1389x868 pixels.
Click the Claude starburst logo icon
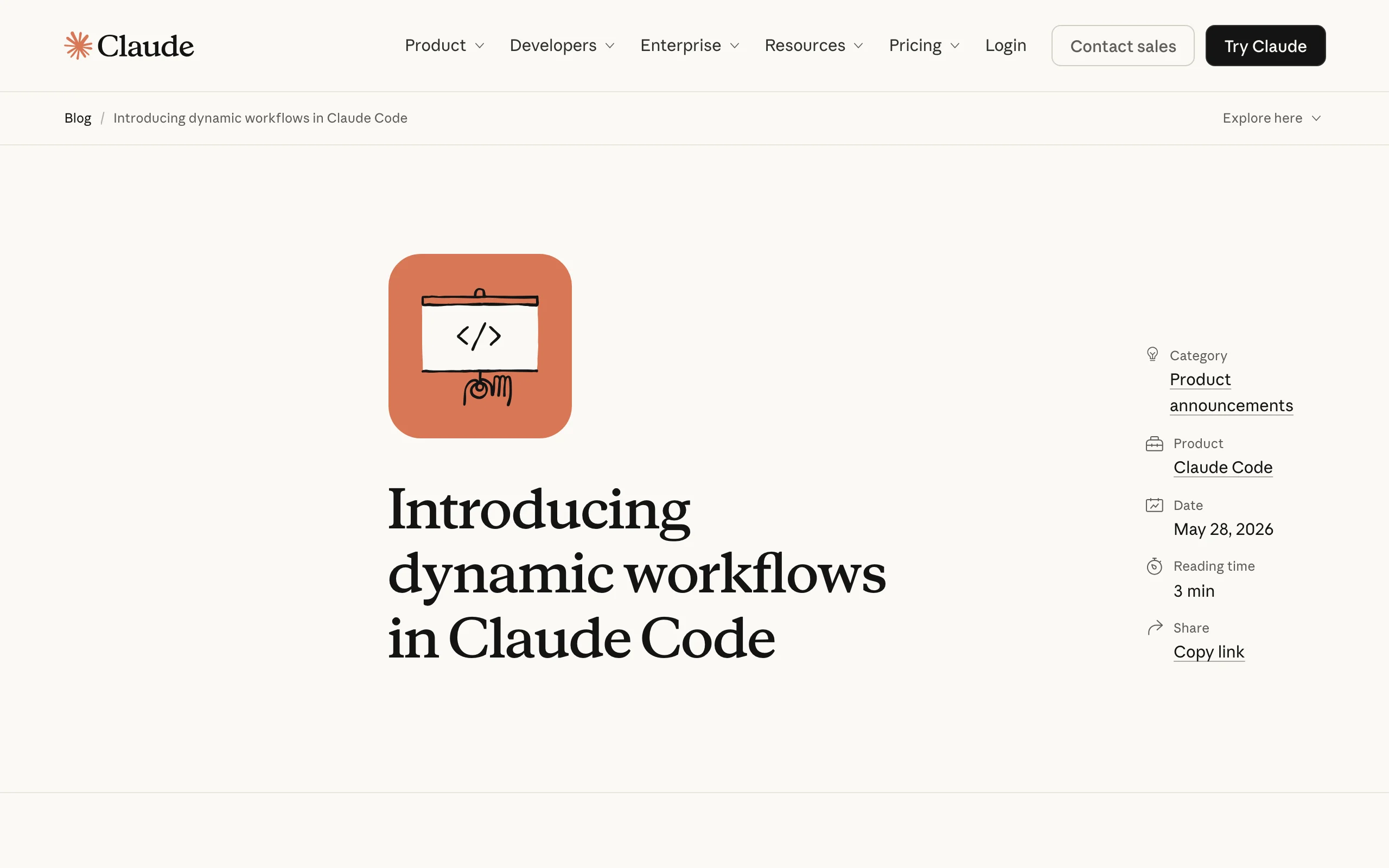click(x=78, y=46)
